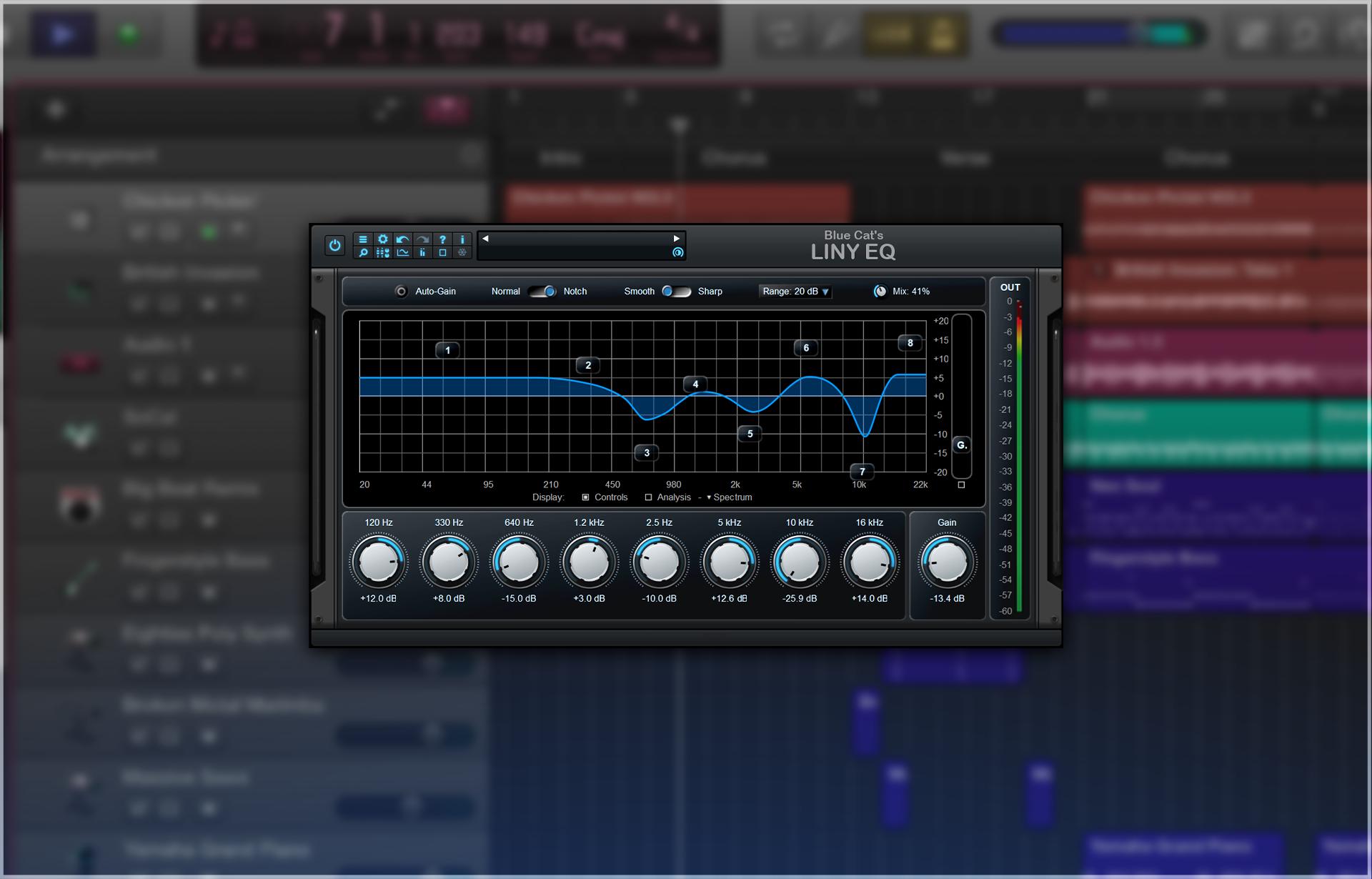Click the -13.4 dB gain value
Screen dimensions: 1372x879
click(x=947, y=599)
